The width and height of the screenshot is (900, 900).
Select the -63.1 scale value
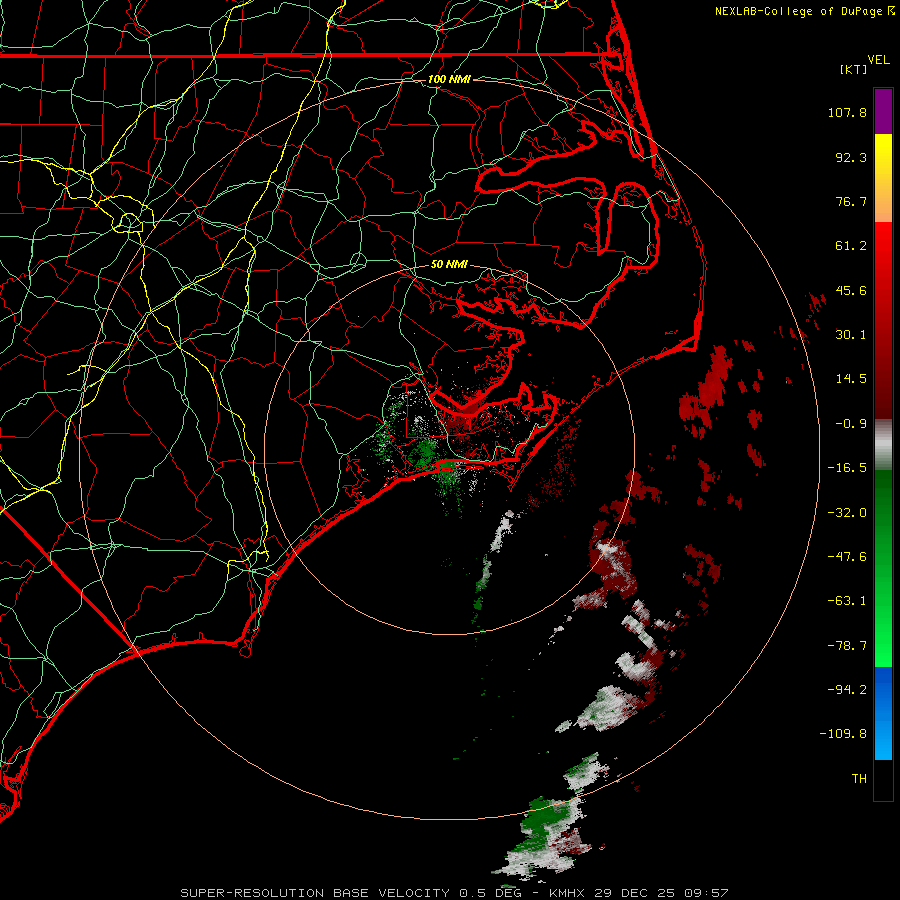(x=847, y=601)
